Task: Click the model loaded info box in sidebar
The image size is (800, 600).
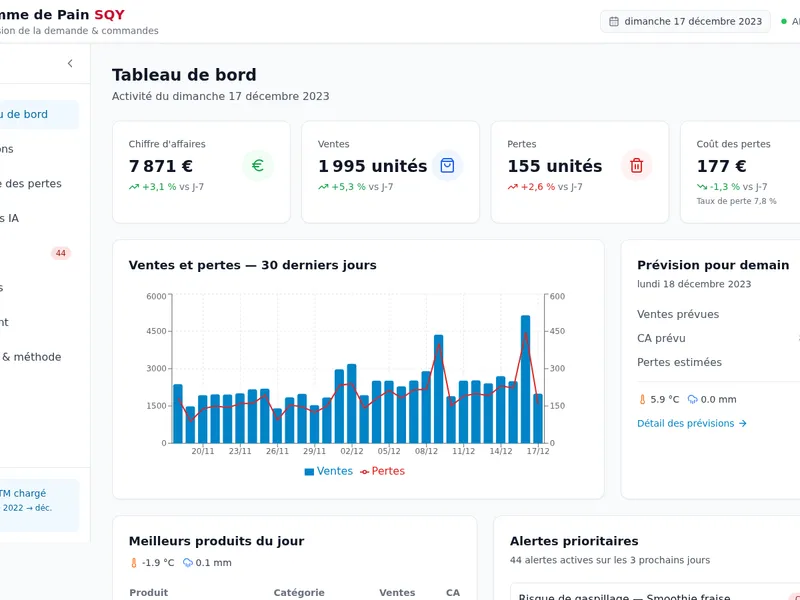Action: tap(39, 505)
